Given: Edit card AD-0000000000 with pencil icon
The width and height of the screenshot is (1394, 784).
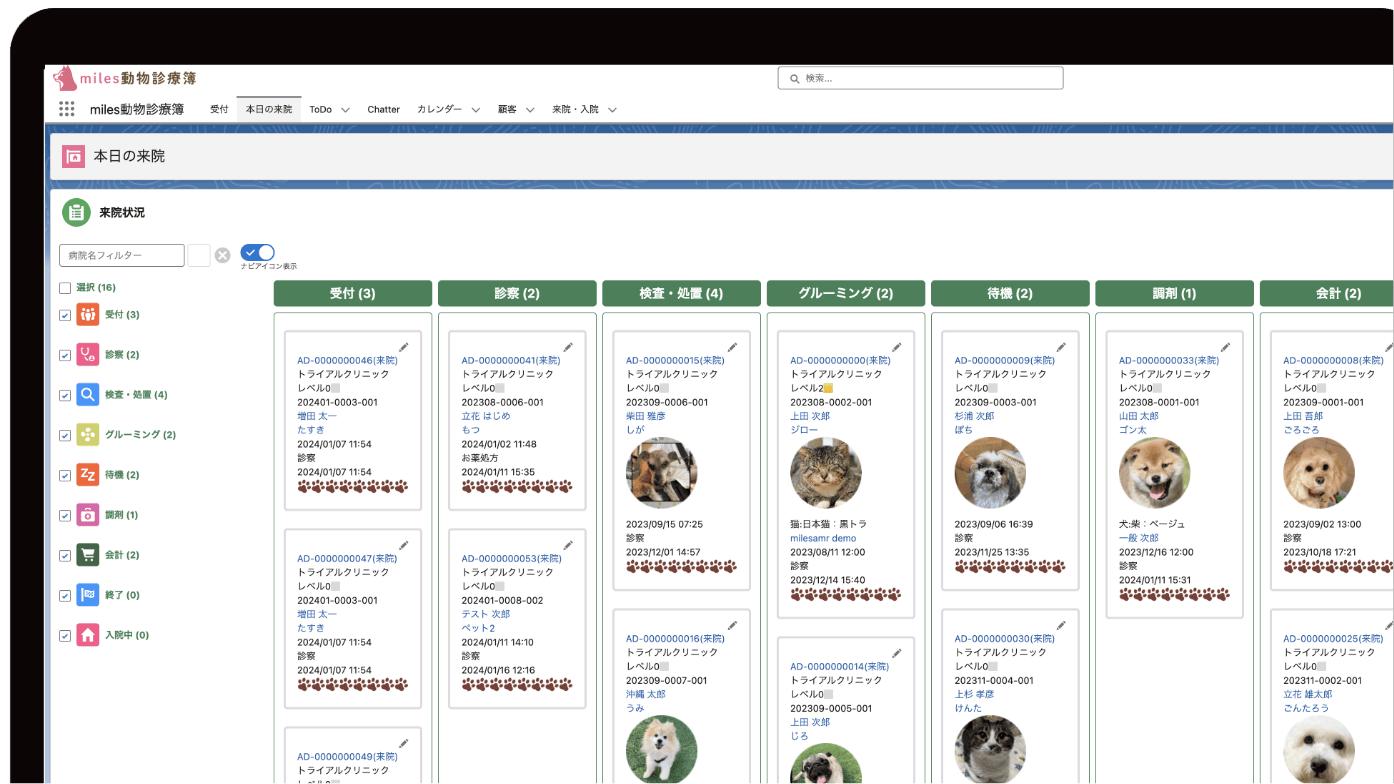Looking at the screenshot, I should [x=896, y=347].
